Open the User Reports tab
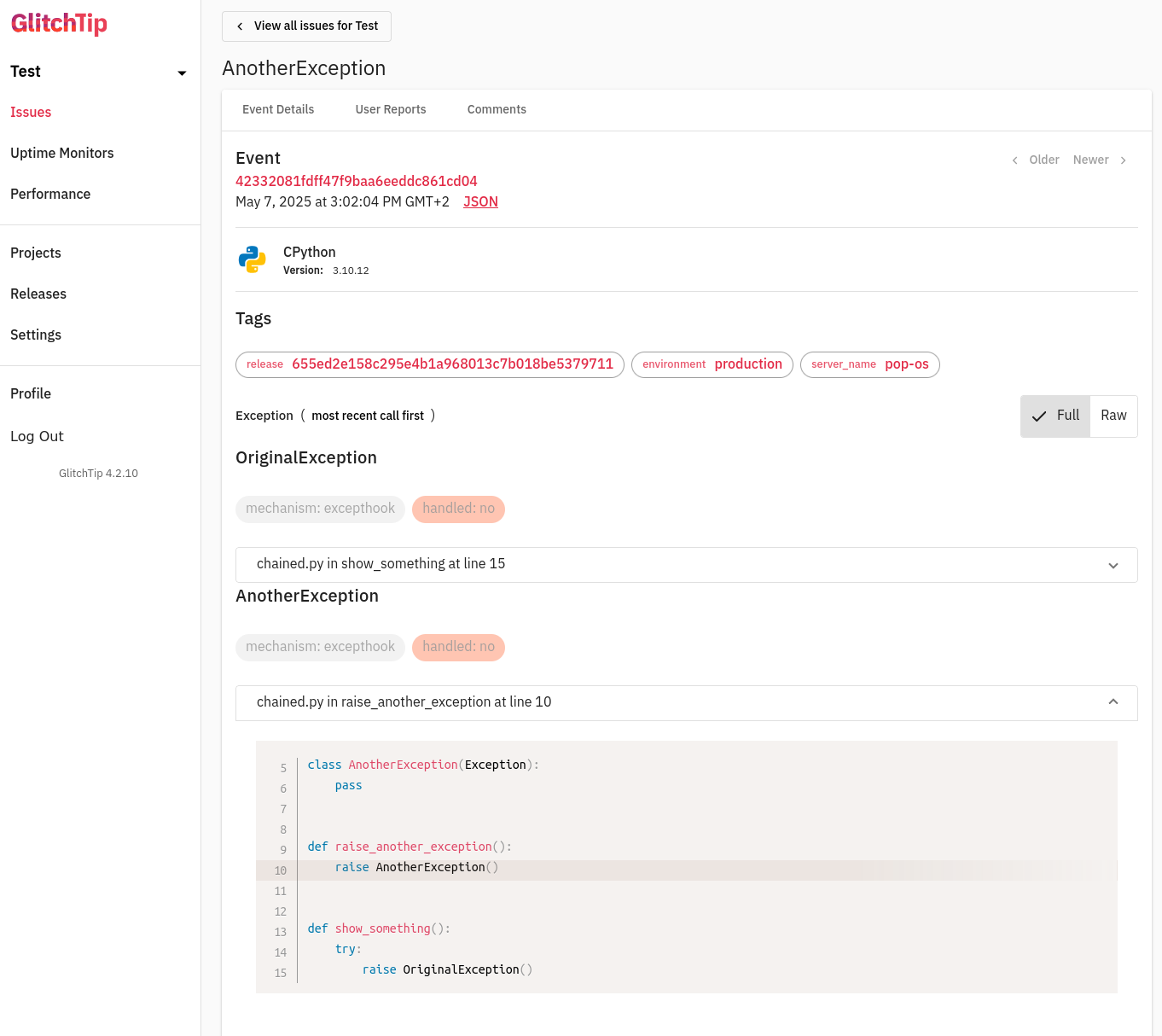Image resolution: width=1162 pixels, height=1036 pixels. [x=391, y=109]
